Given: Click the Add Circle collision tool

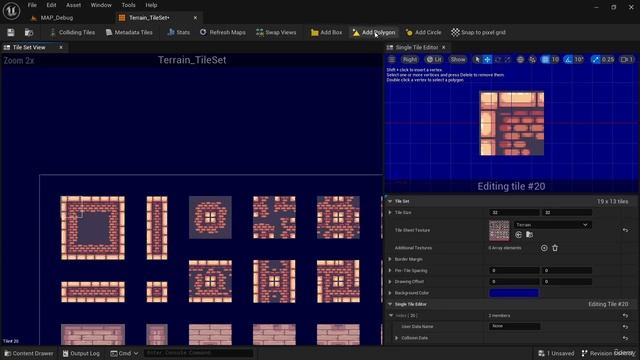Looking at the screenshot, I should [424, 32].
